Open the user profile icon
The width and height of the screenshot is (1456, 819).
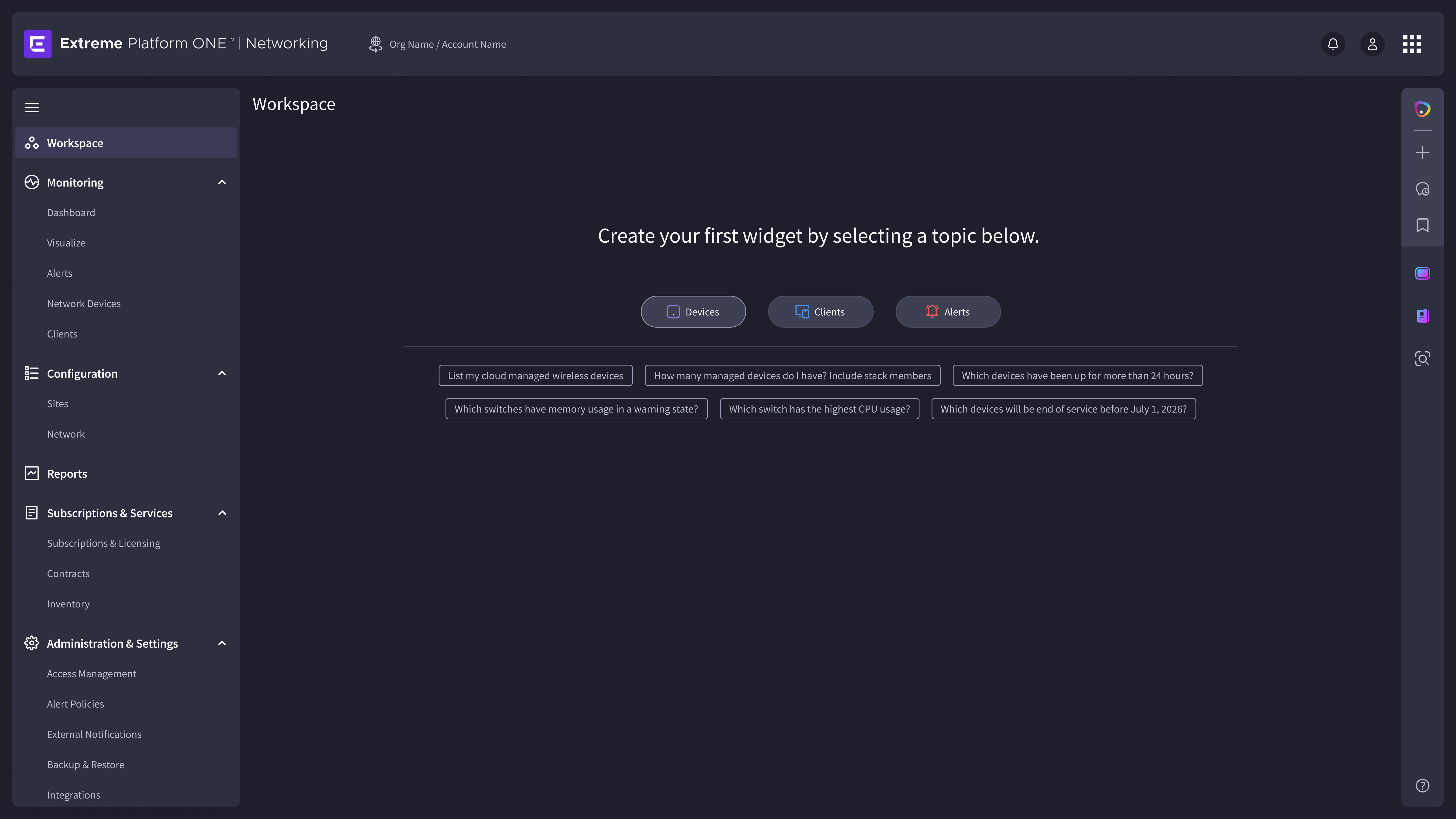pos(1372,44)
